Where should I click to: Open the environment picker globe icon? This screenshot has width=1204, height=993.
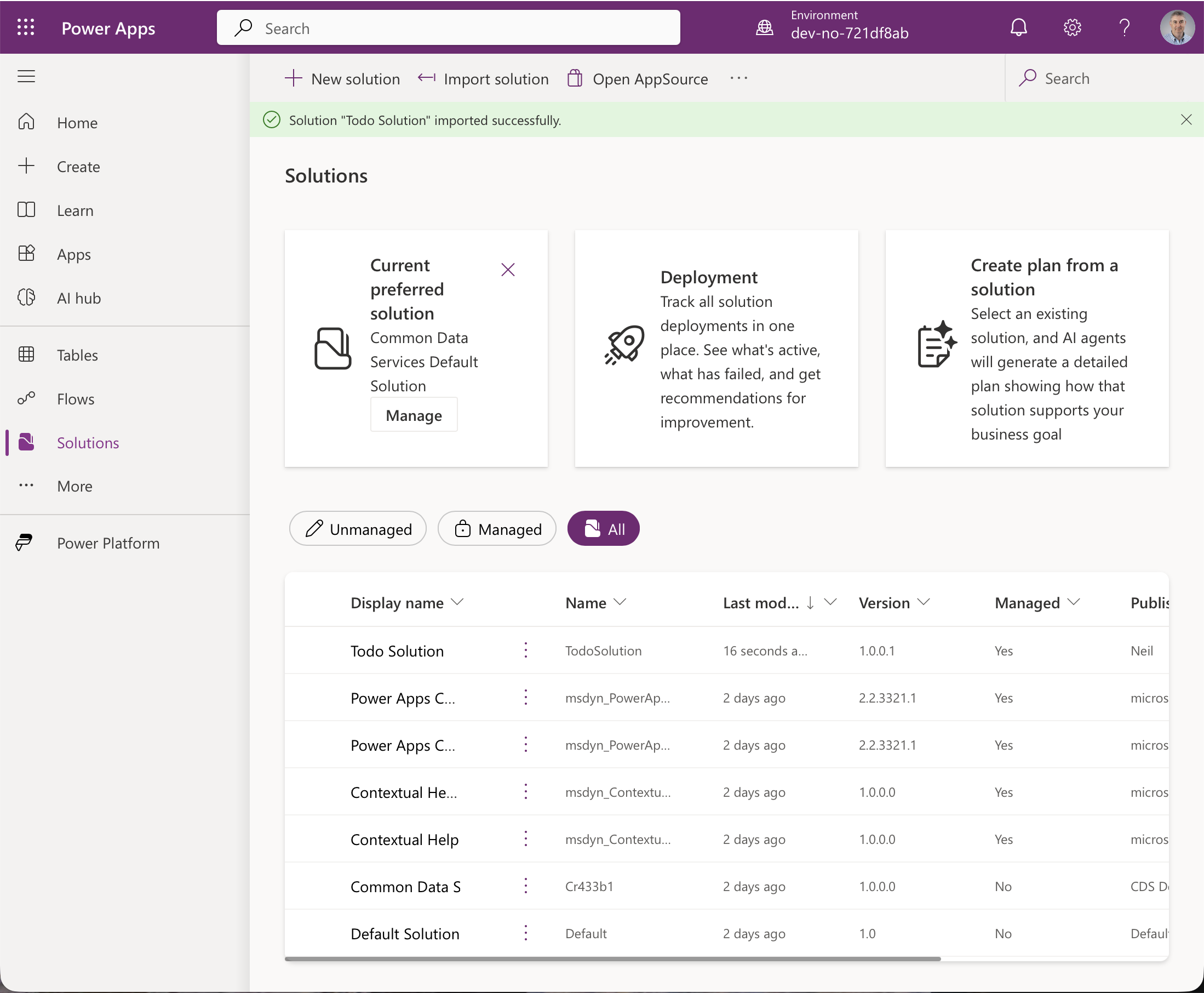tap(764, 27)
